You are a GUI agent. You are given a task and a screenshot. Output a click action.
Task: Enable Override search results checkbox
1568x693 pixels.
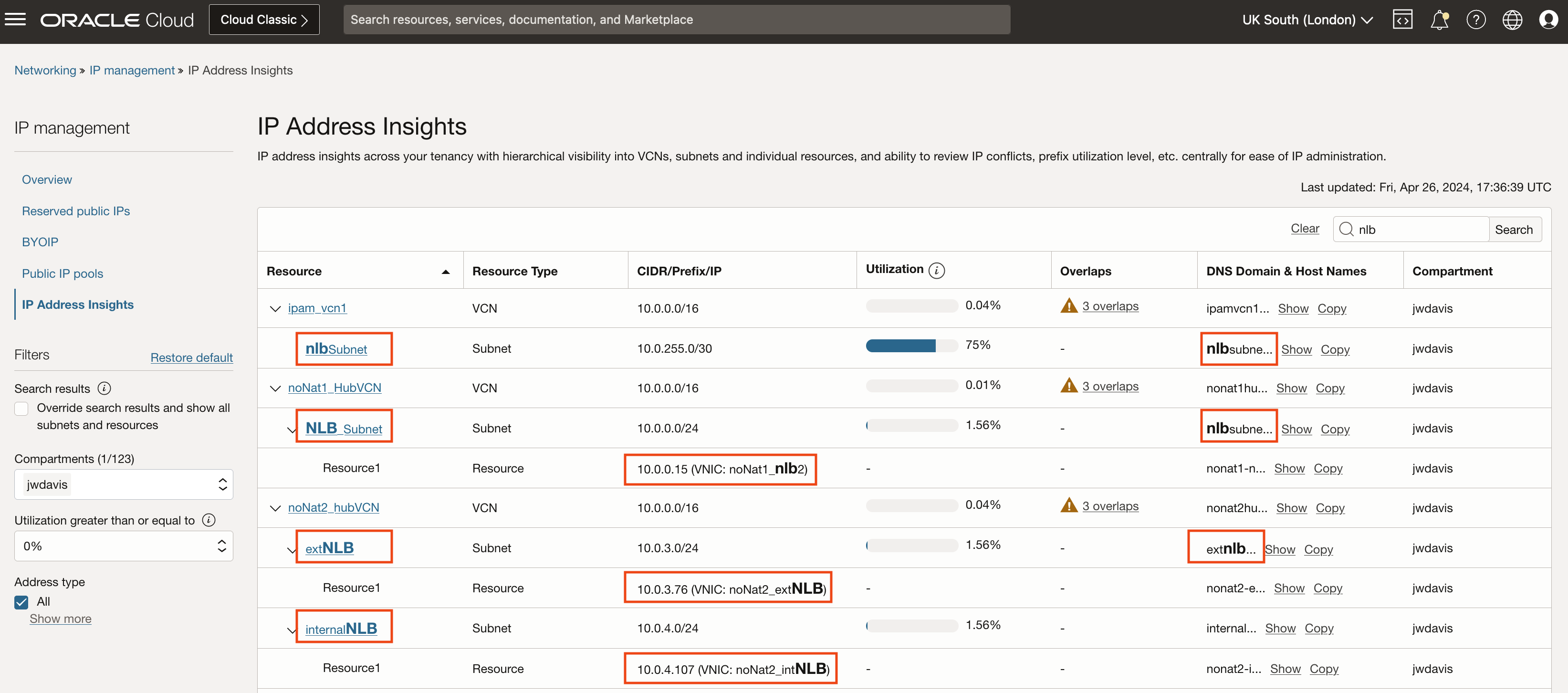(x=21, y=409)
